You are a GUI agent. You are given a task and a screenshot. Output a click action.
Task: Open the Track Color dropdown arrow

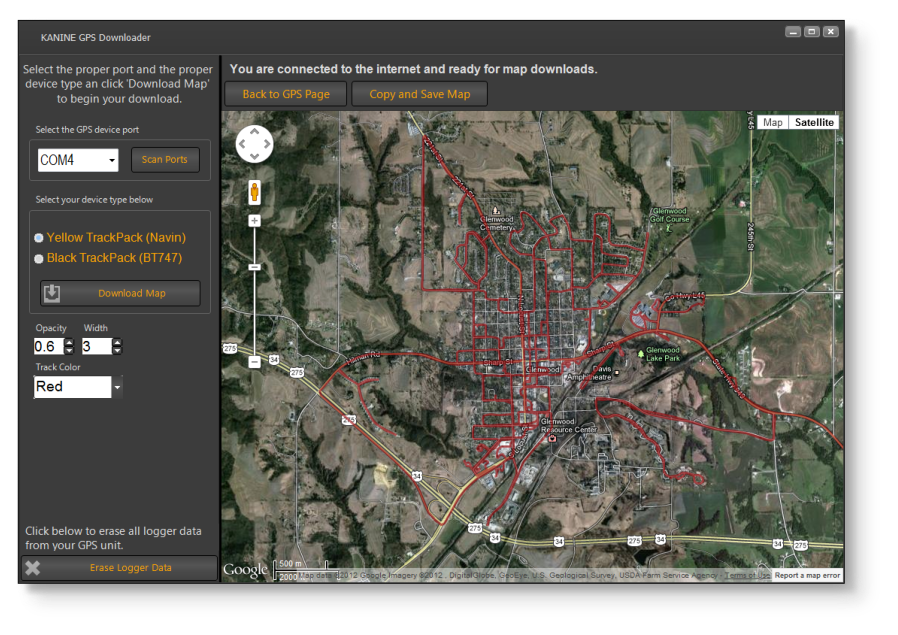(x=117, y=387)
